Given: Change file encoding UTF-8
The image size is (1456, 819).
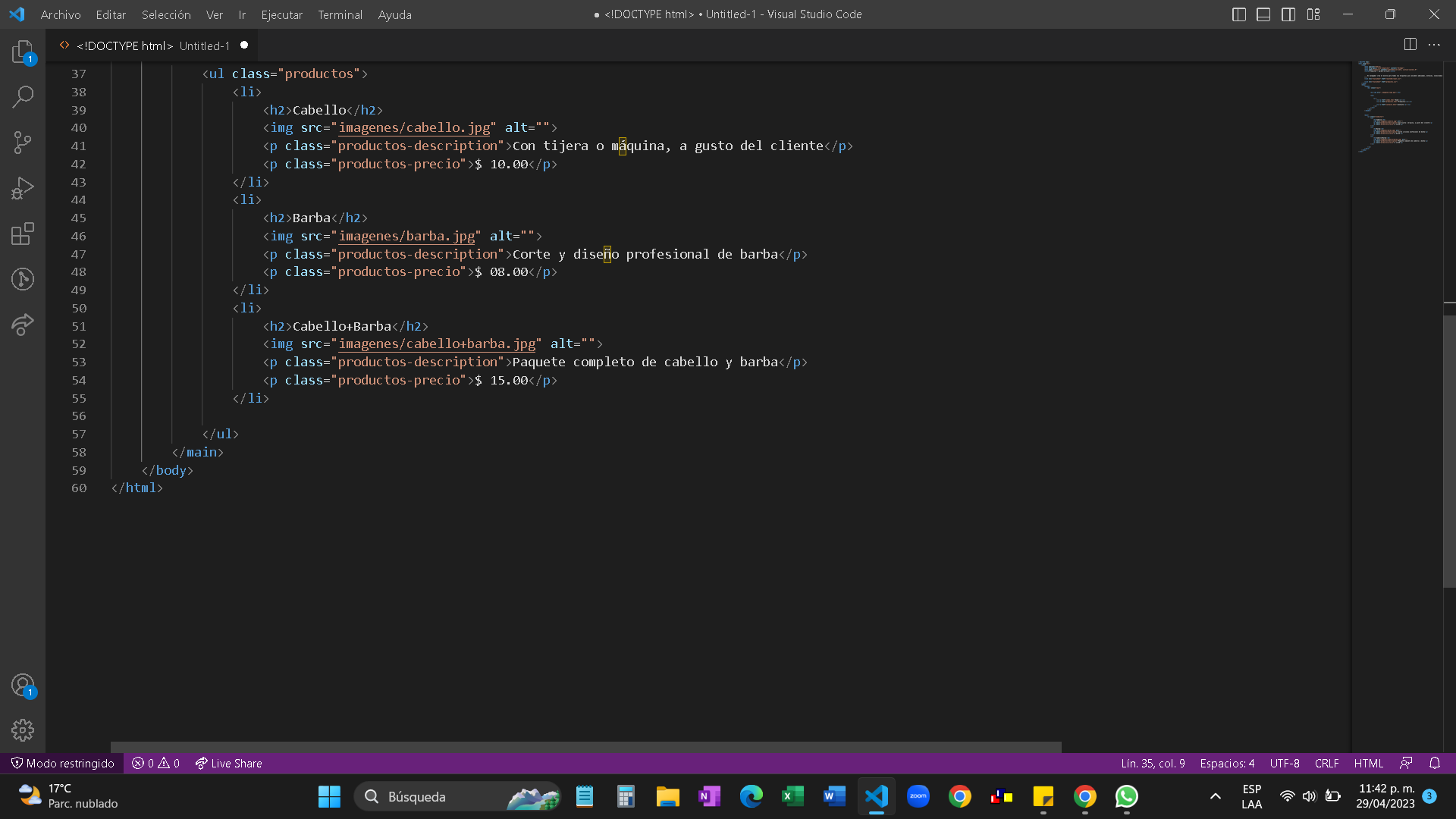Looking at the screenshot, I should click(1285, 763).
